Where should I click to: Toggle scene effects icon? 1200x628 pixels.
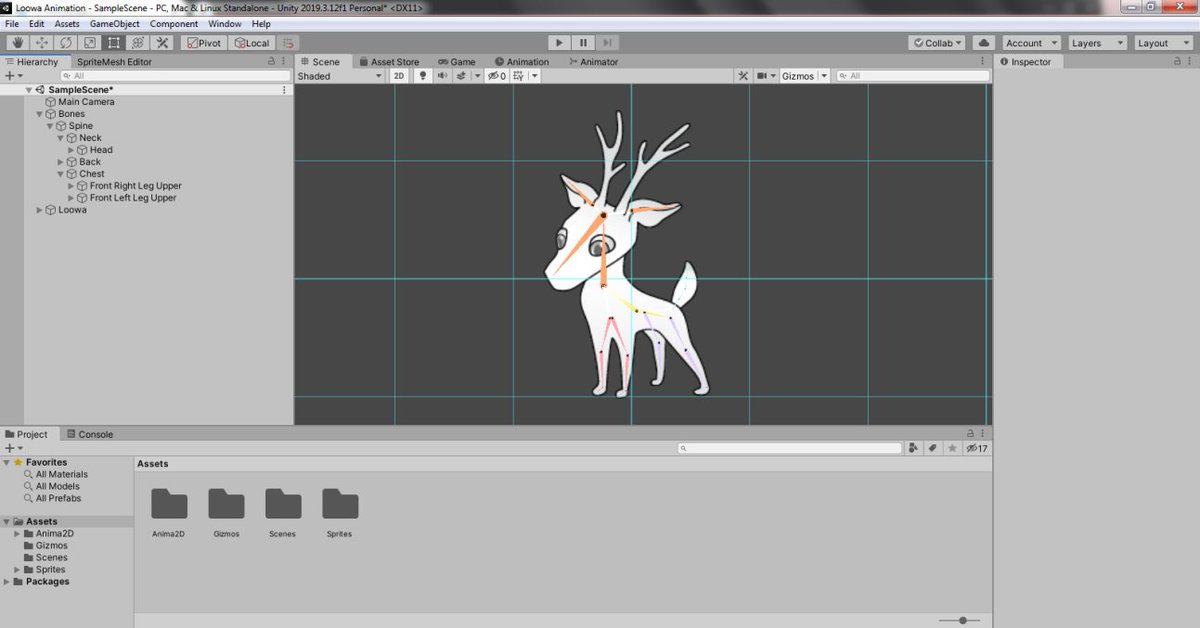[x=461, y=76]
